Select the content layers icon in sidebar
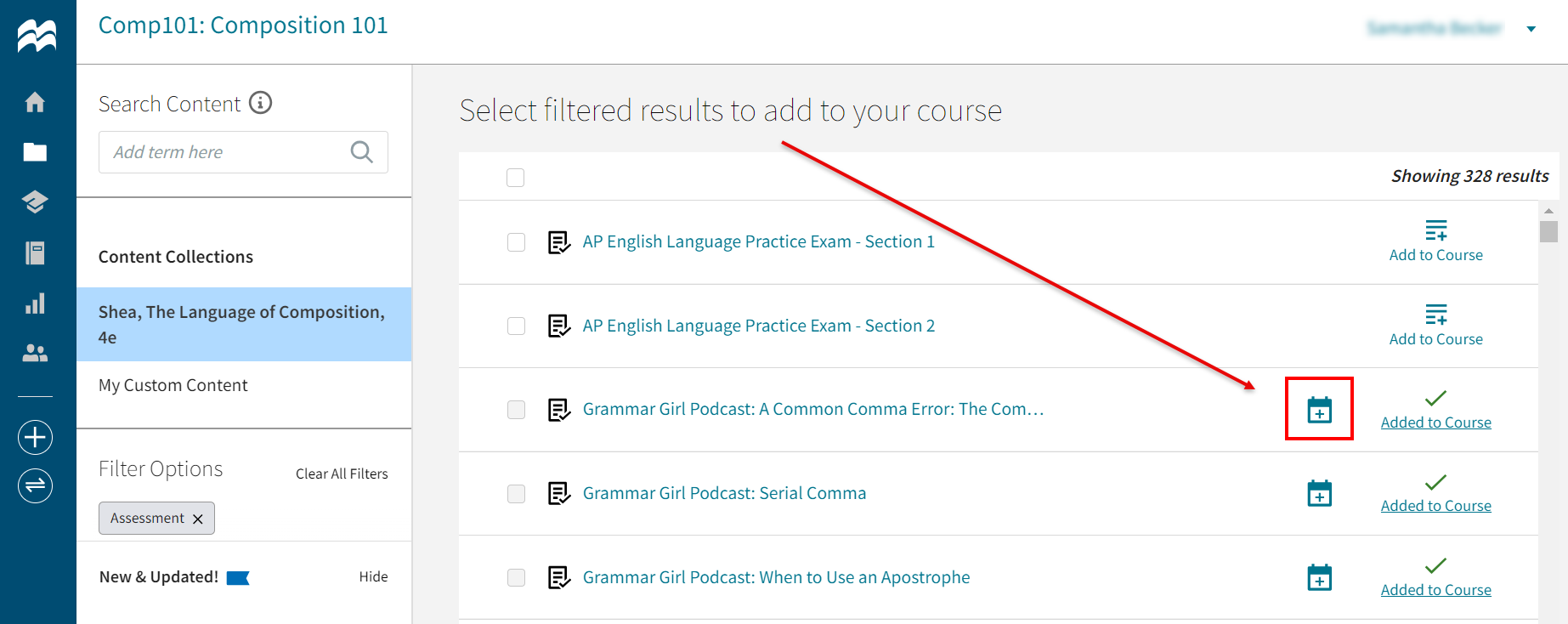This screenshot has height=624, width=1568. click(35, 202)
